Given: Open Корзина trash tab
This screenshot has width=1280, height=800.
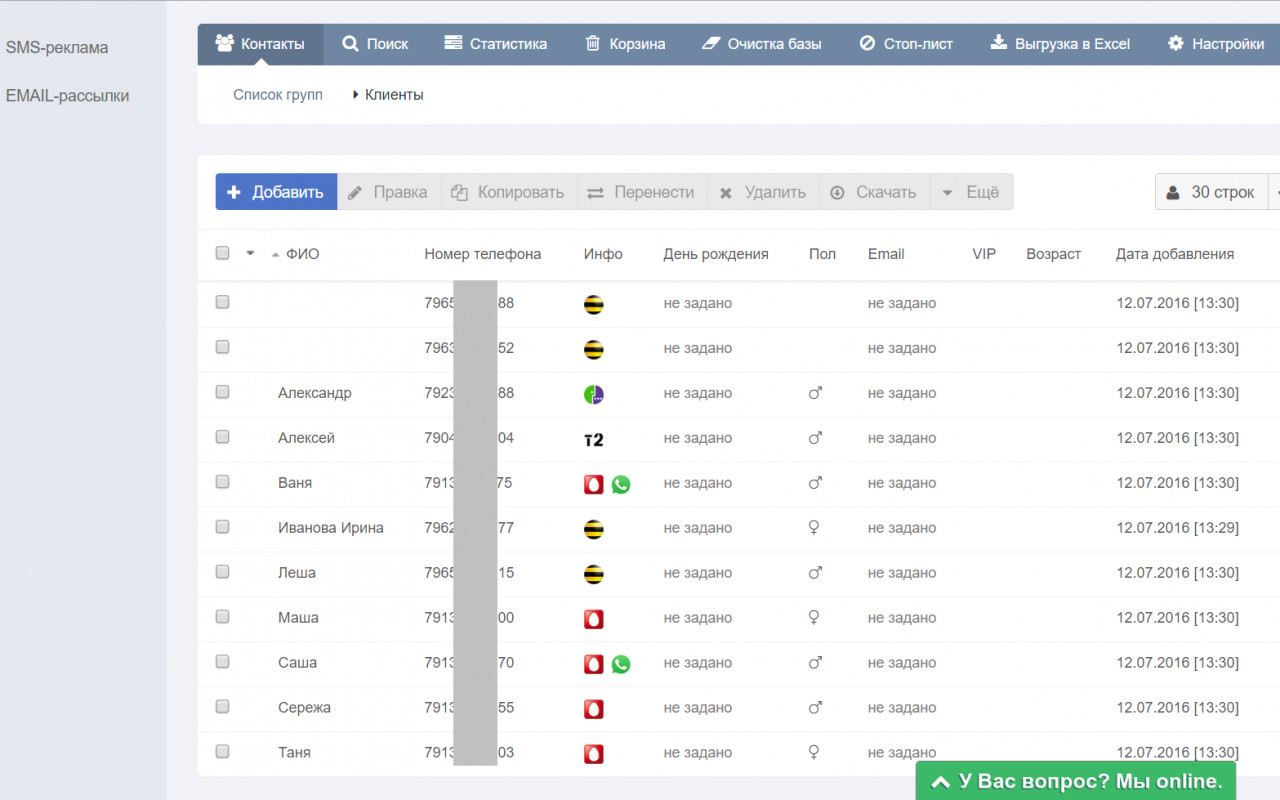Looking at the screenshot, I should (625, 44).
